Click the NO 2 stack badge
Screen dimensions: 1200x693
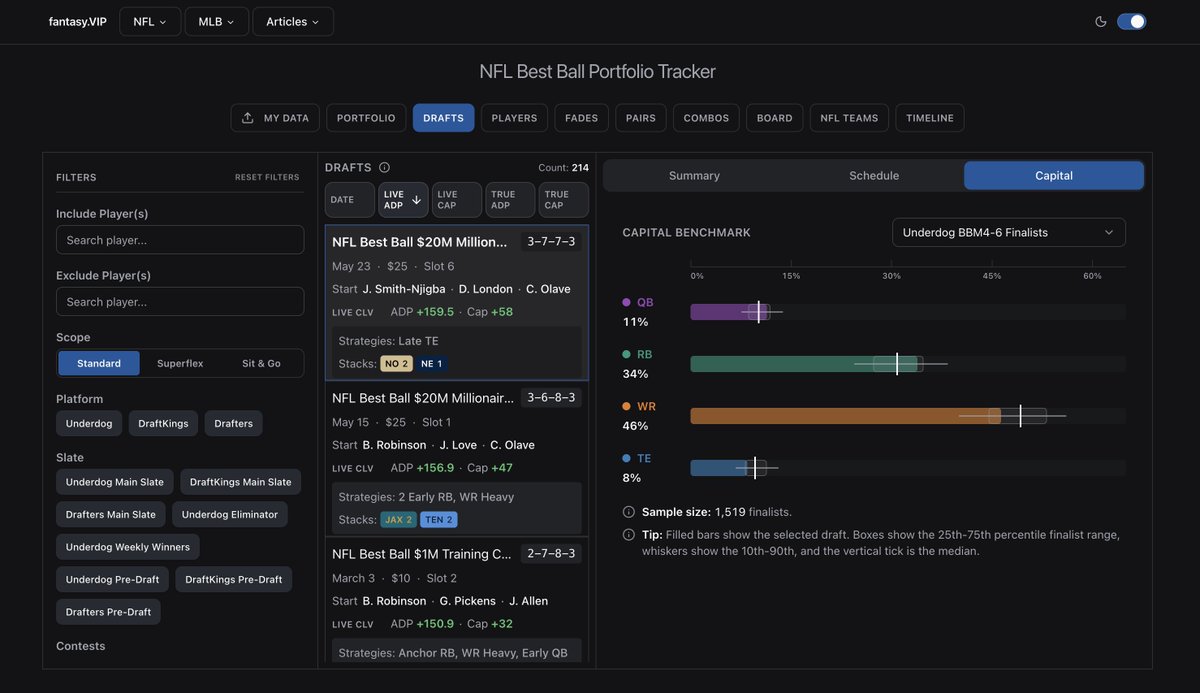[396, 364]
